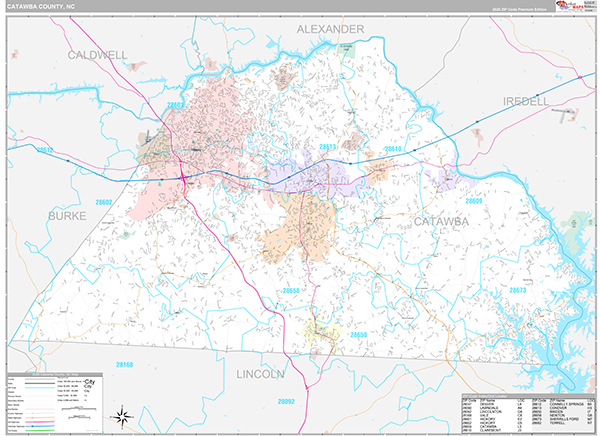The width and height of the screenshot is (600, 436).
Task: Click ZIP code label 28673 on the map
Action: [x=518, y=290]
